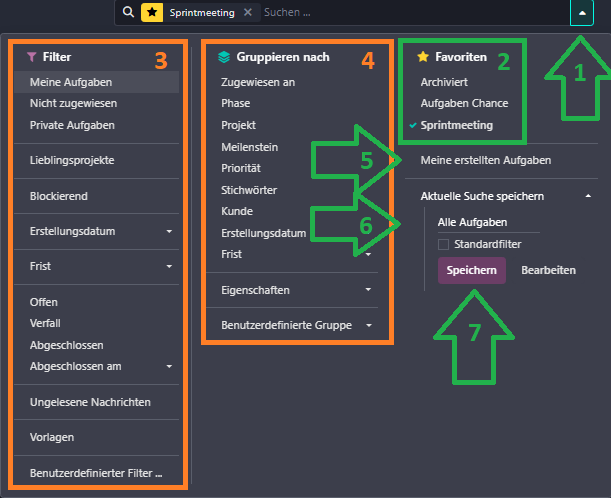This screenshot has width=611, height=501.
Task: Collapse the search options dropdown toggle
Action: (582, 13)
